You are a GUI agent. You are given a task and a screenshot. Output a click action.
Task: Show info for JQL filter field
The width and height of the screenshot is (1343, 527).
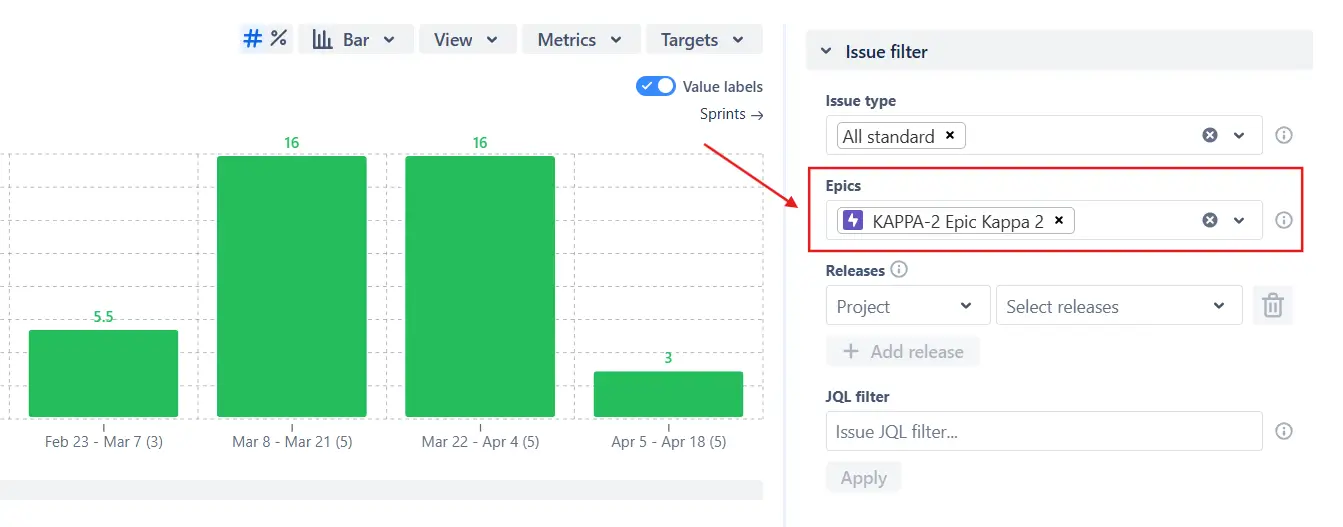[x=1285, y=431]
